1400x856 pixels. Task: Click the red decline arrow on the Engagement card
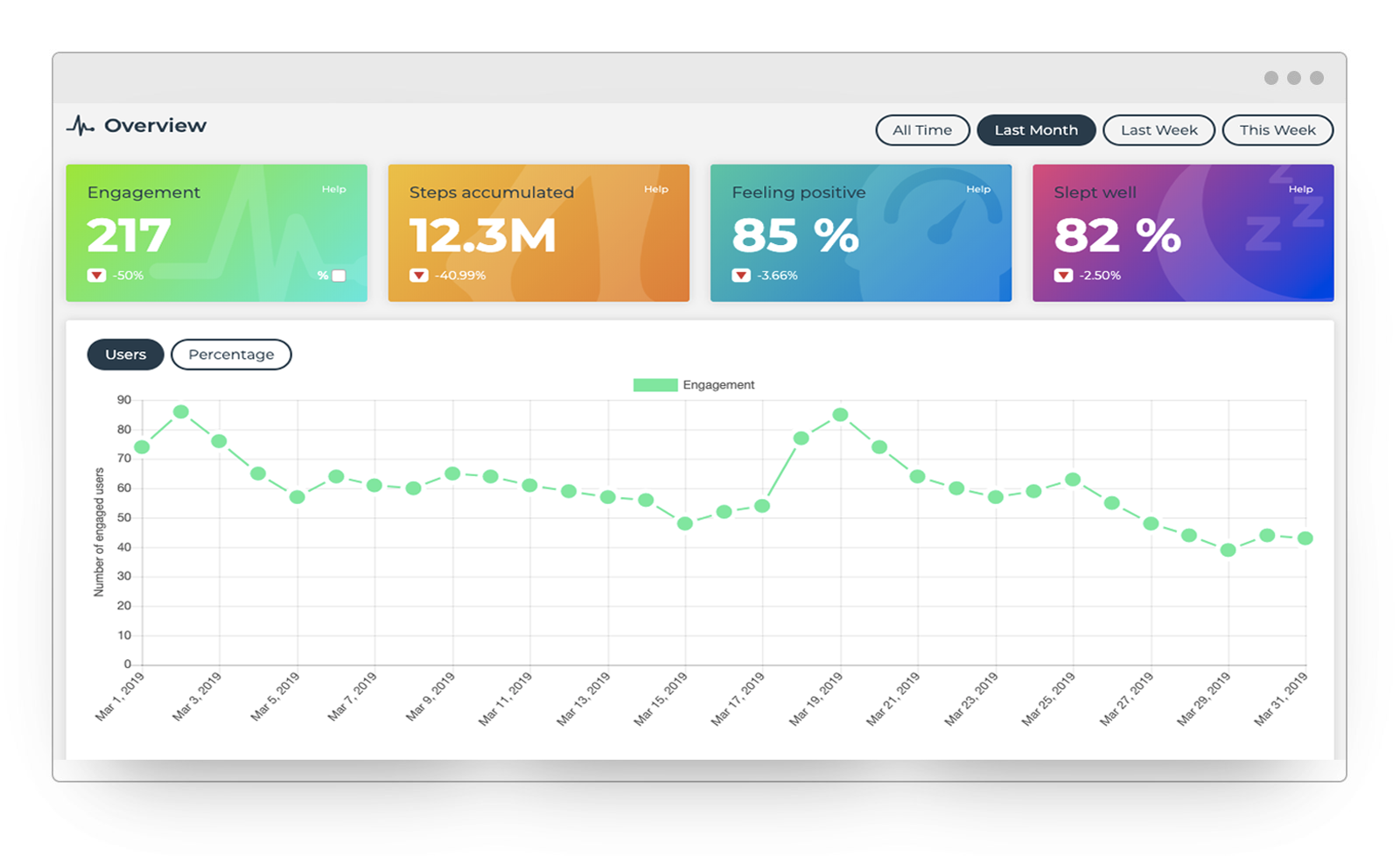click(x=96, y=275)
